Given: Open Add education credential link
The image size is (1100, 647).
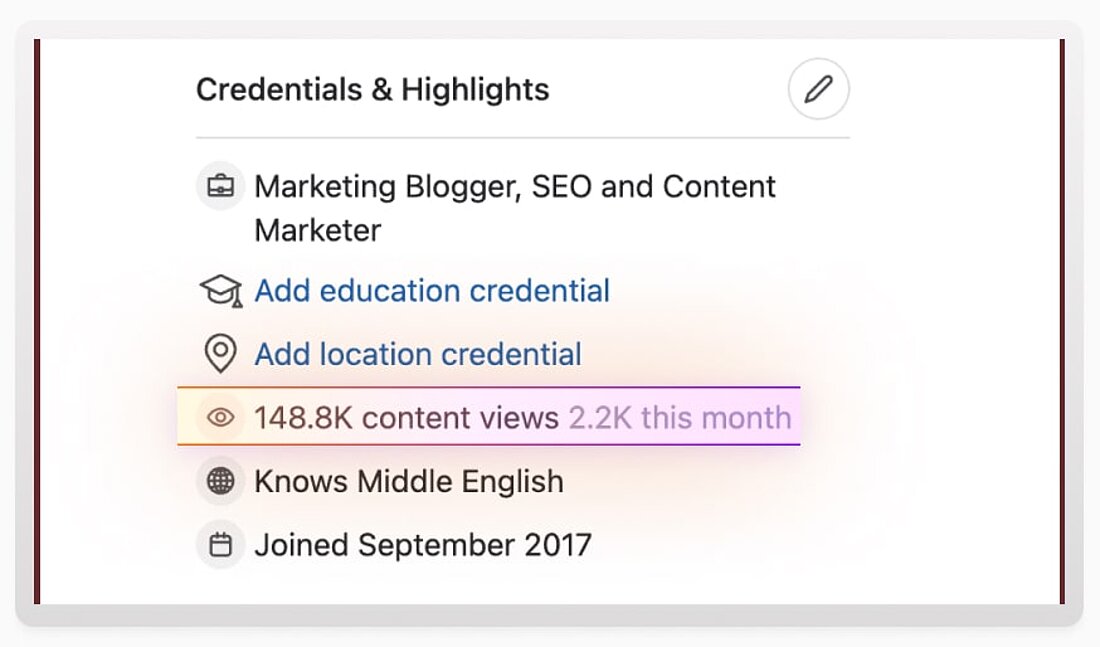Looking at the screenshot, I should (432, 291).
